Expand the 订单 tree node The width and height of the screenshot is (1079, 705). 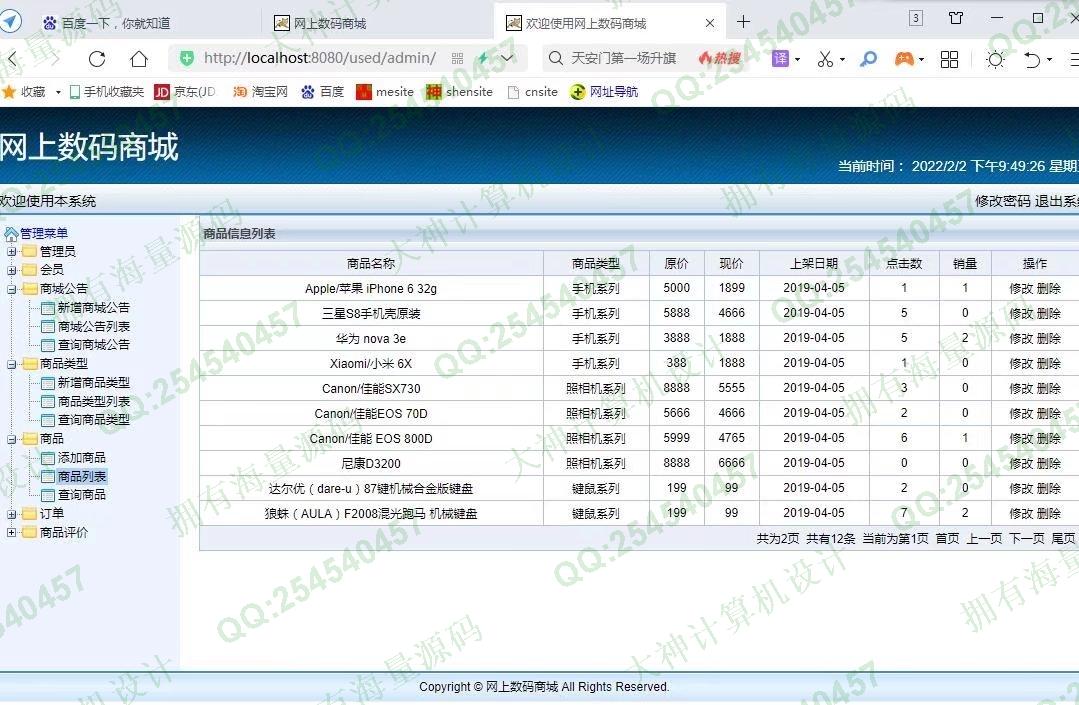tap(11, 514)
